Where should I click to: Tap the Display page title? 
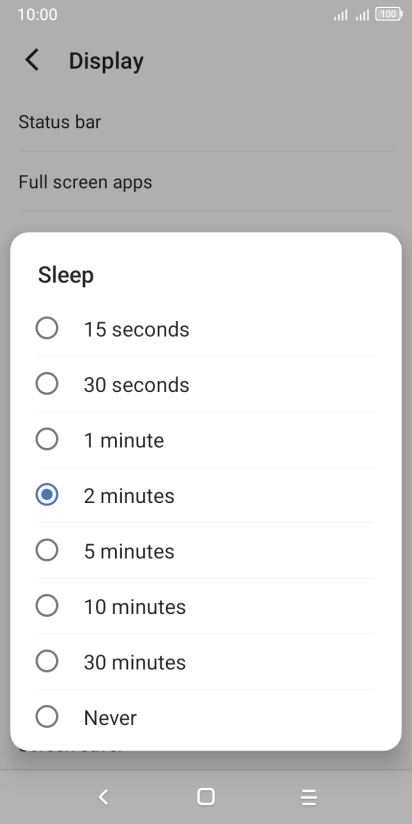[106, 61]
